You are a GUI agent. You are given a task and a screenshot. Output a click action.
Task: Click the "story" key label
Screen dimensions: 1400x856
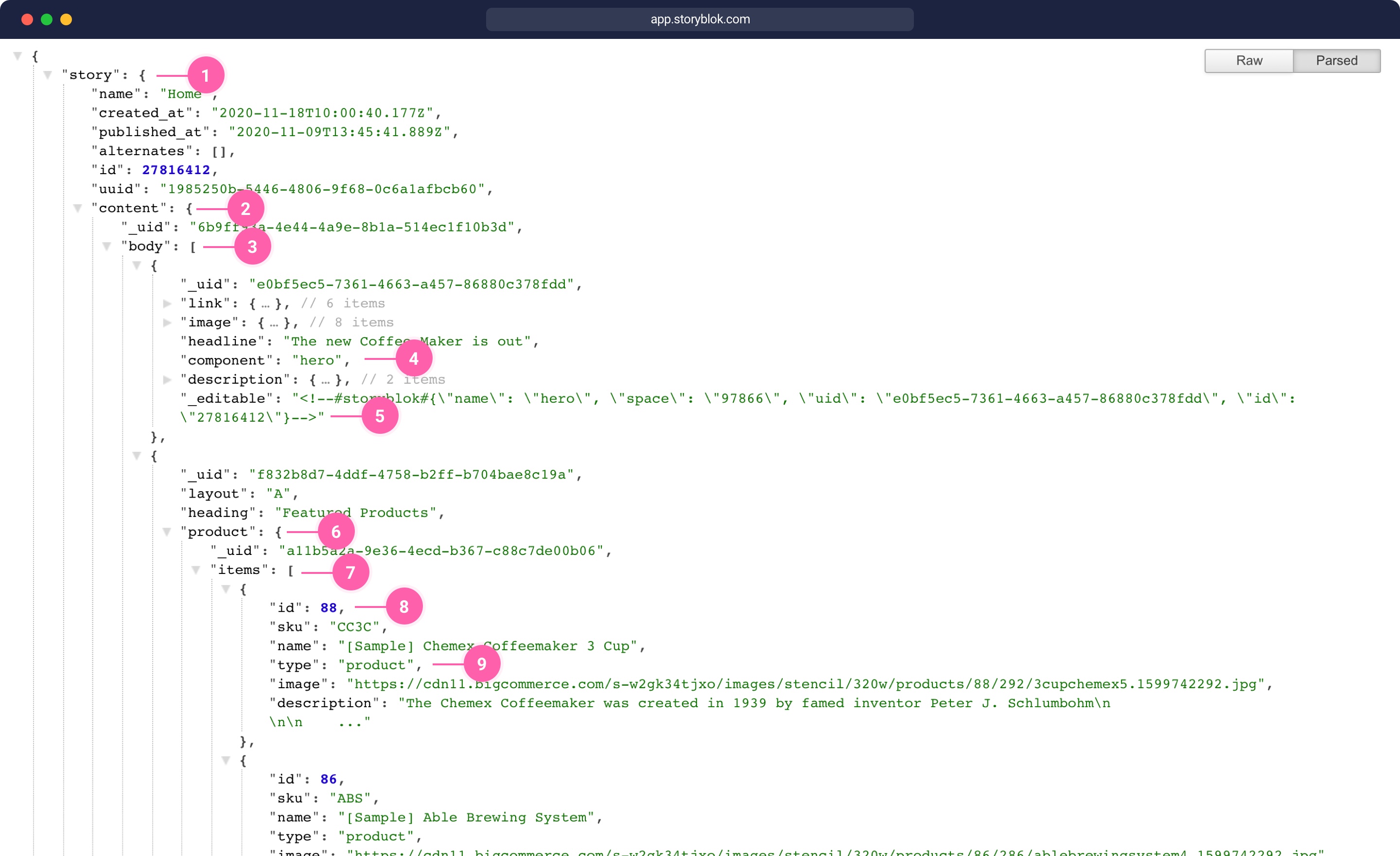pos(90,75)
